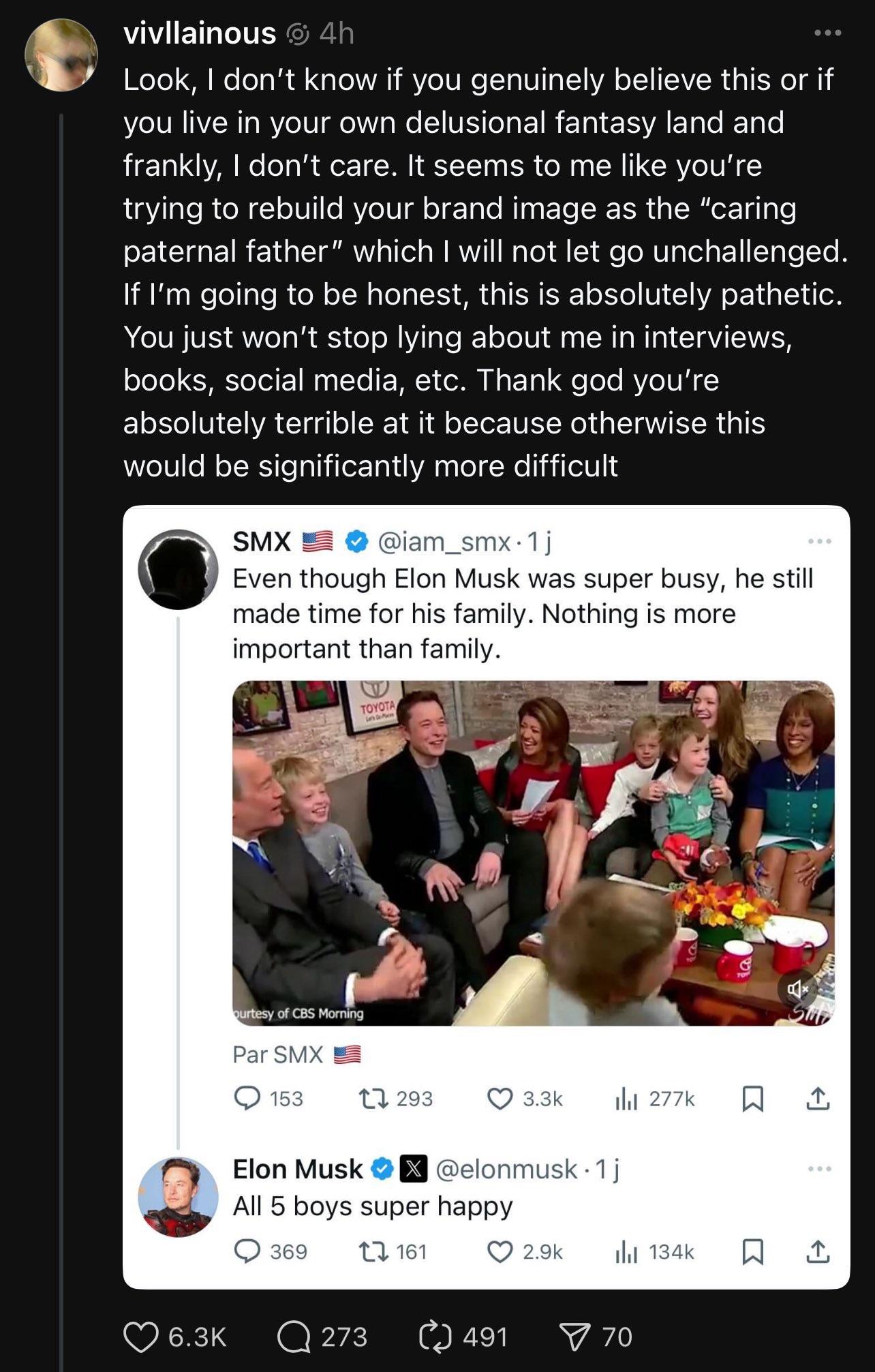Open more options on the Elon Musk reply
The width and height of the screenshot is (875, 1372).
tap(819, 1169)
